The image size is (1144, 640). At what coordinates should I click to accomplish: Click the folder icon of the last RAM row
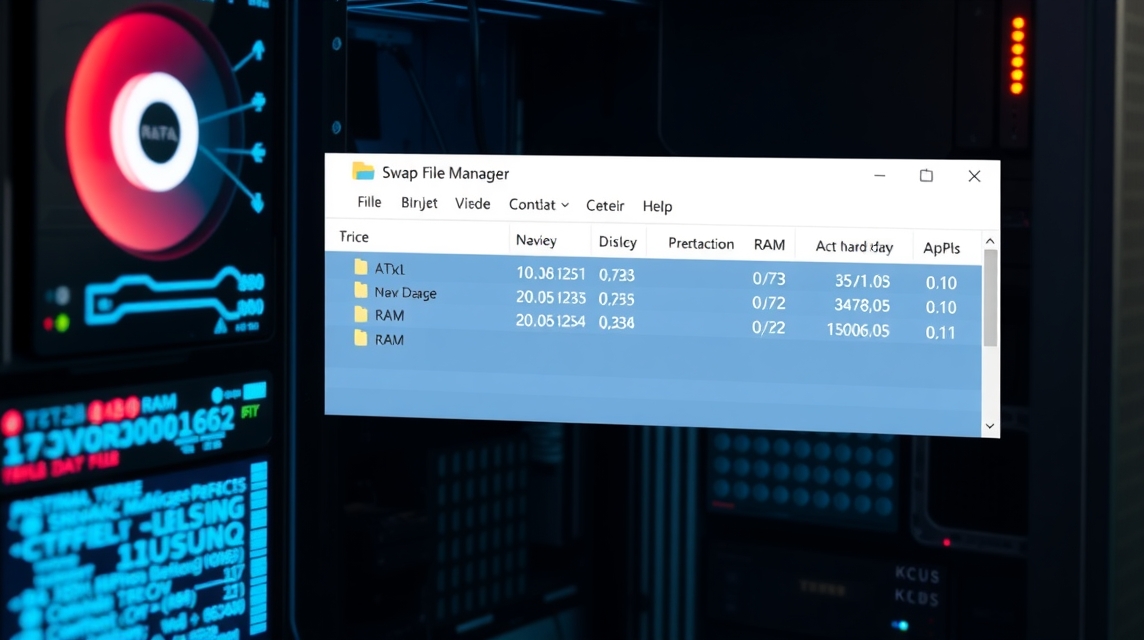tap(361, 339)
